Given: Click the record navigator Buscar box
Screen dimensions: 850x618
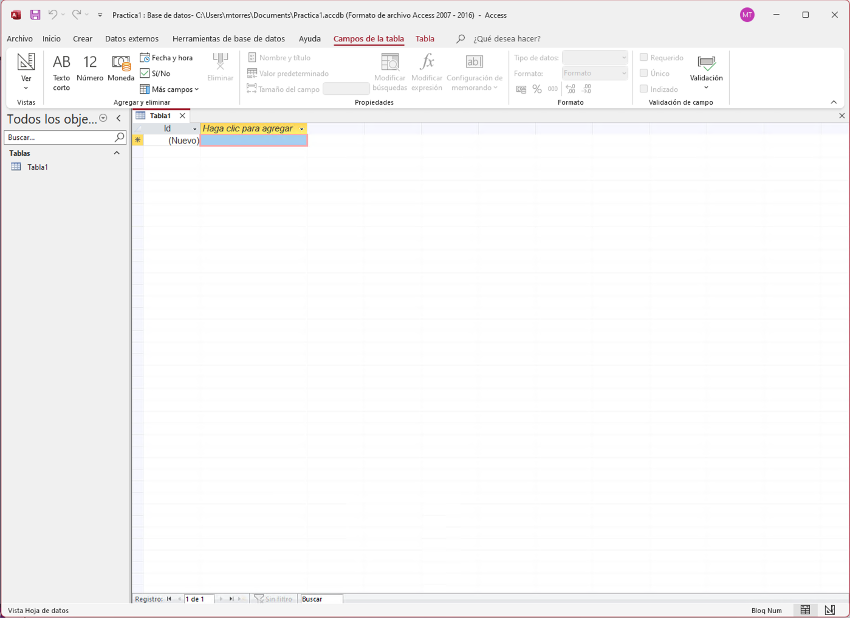Looking at the screenshot, I should pos(320,599).
